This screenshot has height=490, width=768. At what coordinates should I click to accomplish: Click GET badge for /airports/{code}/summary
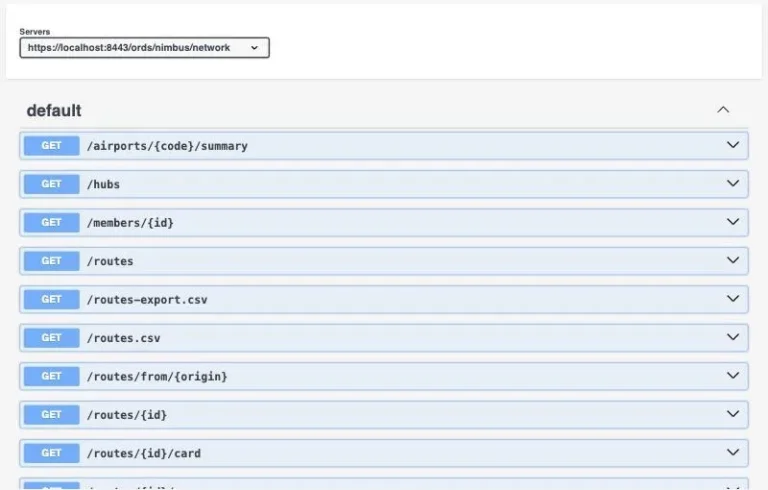tap(51, 146)
